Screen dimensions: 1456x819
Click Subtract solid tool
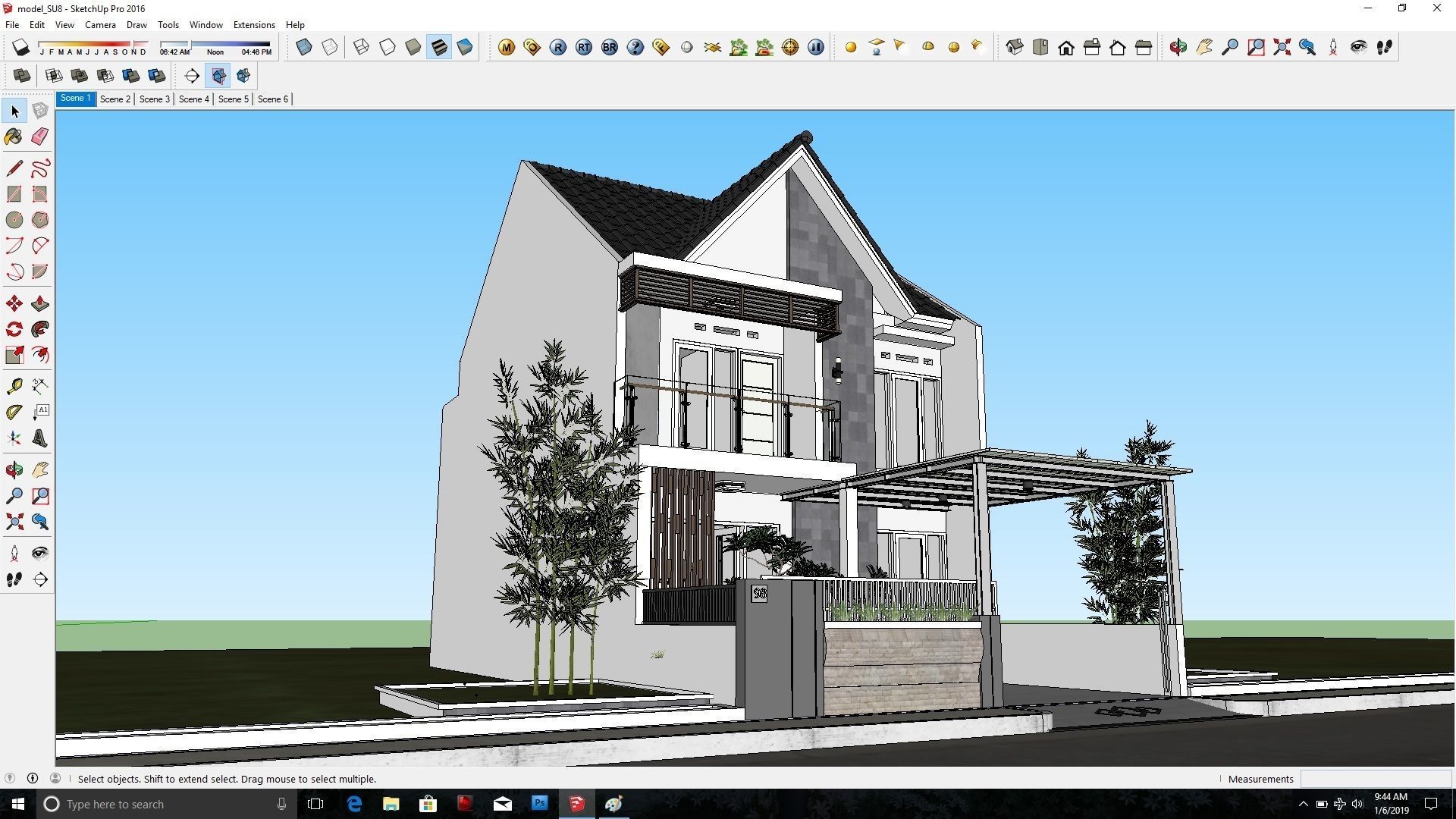pos(105,75)
